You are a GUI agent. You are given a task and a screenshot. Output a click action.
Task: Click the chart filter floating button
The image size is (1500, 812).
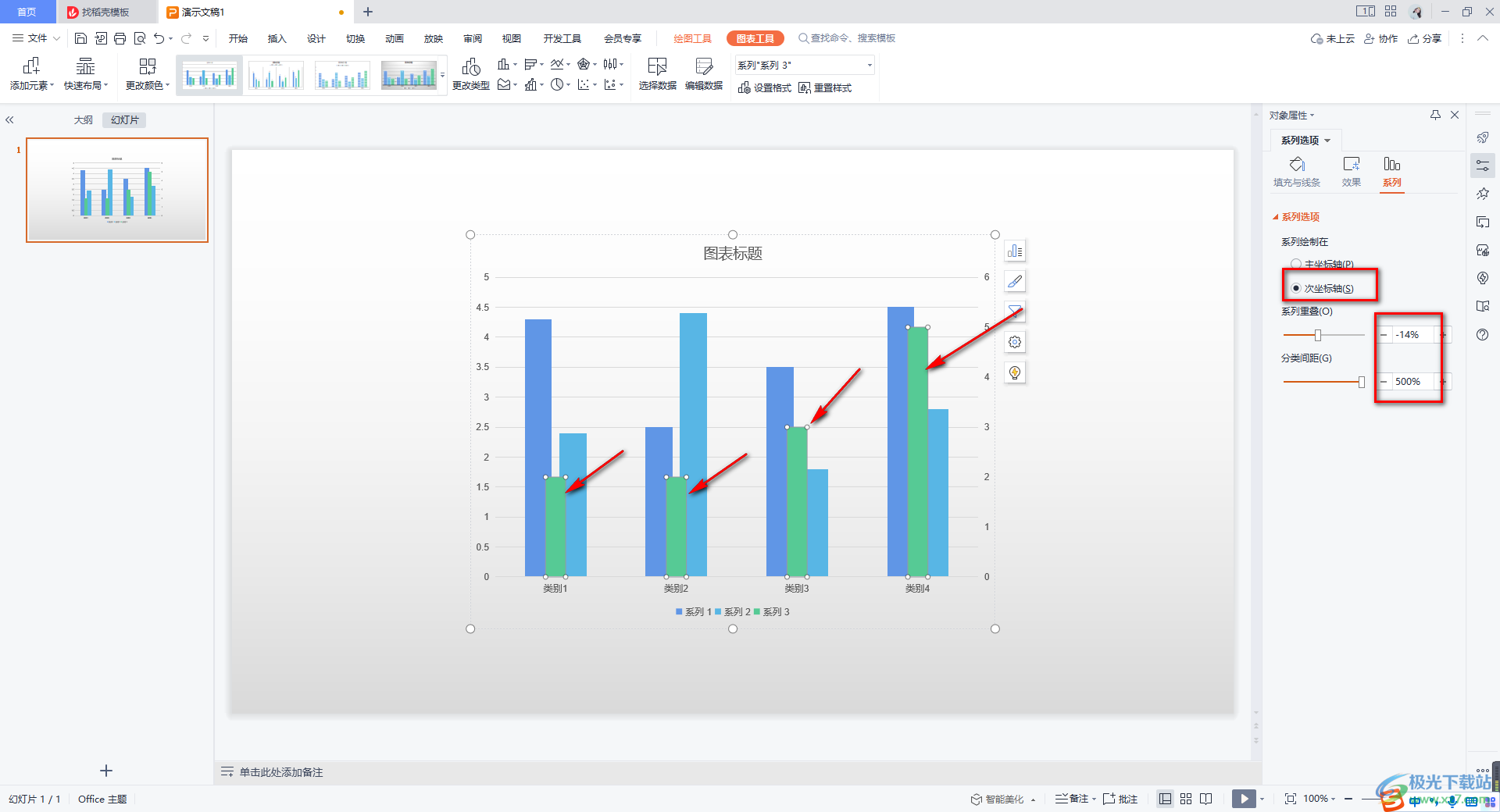click(1015, 312)
